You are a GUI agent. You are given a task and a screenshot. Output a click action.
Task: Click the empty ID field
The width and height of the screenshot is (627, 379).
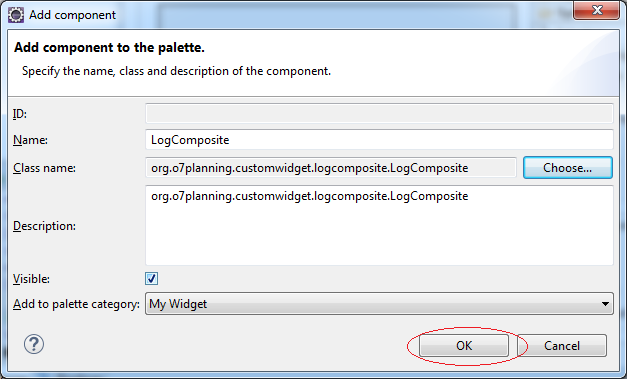[379, 114]
